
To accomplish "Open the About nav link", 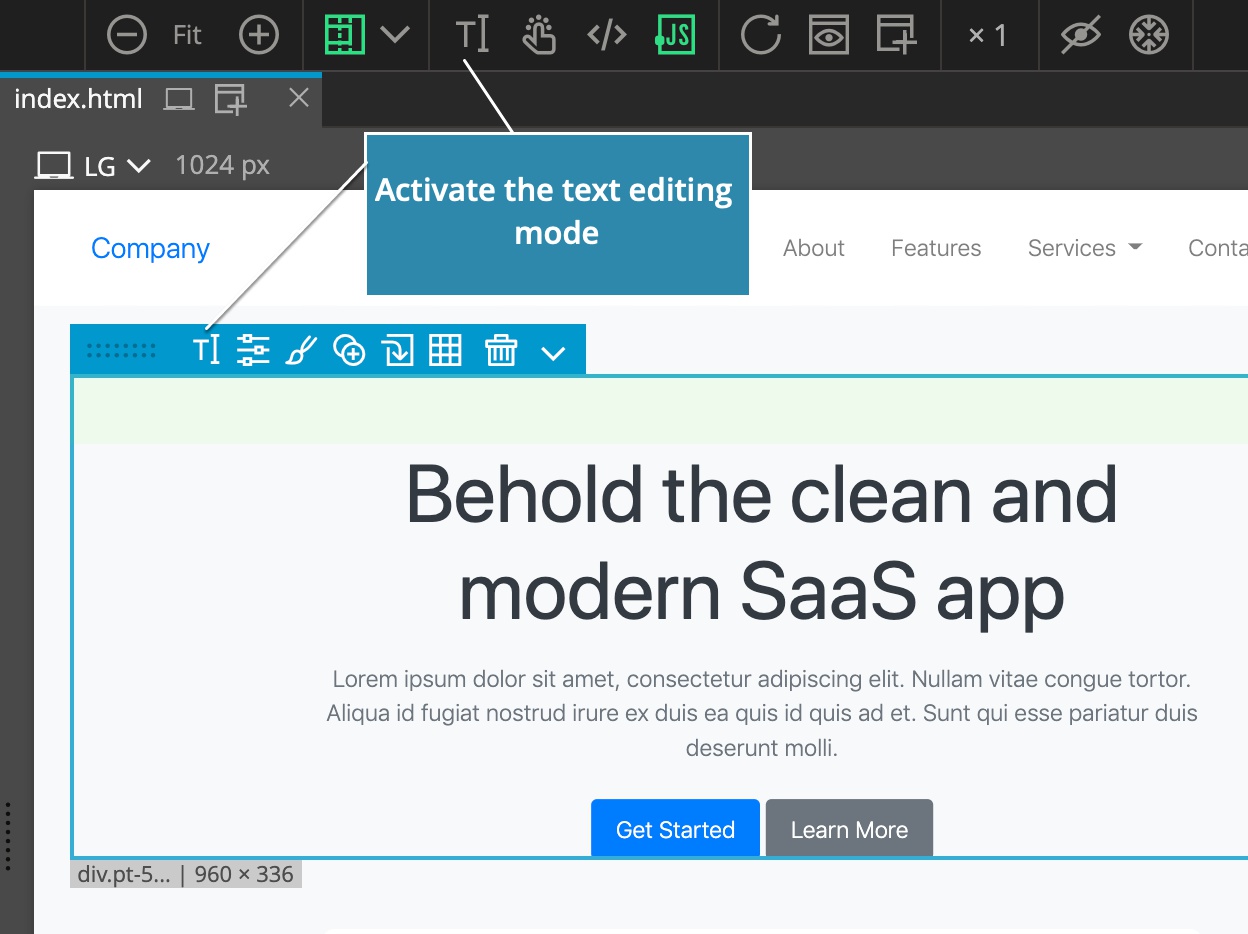I will pos(814,248).
